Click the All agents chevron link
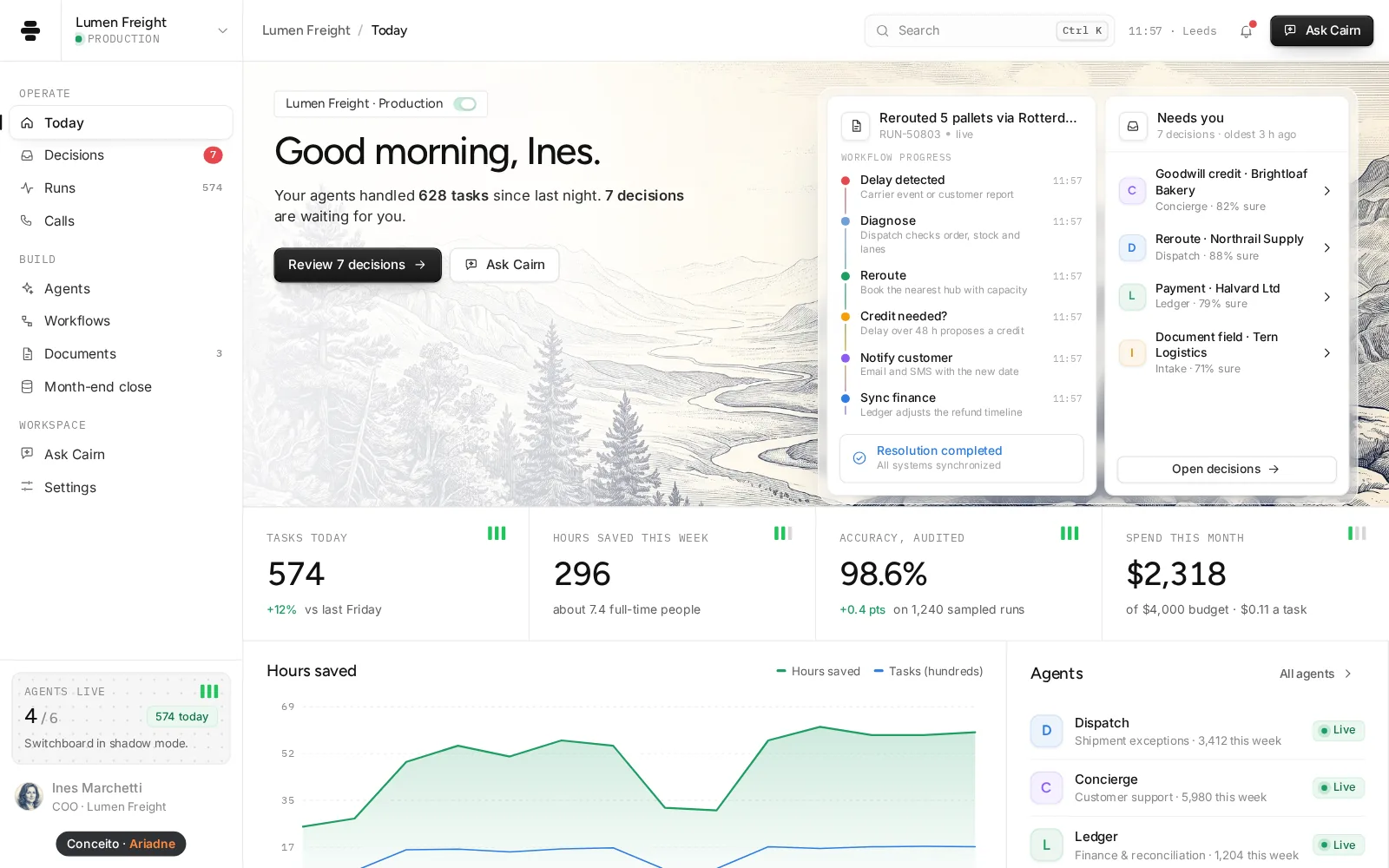 pyautogui.click(x=1316, y=674)
